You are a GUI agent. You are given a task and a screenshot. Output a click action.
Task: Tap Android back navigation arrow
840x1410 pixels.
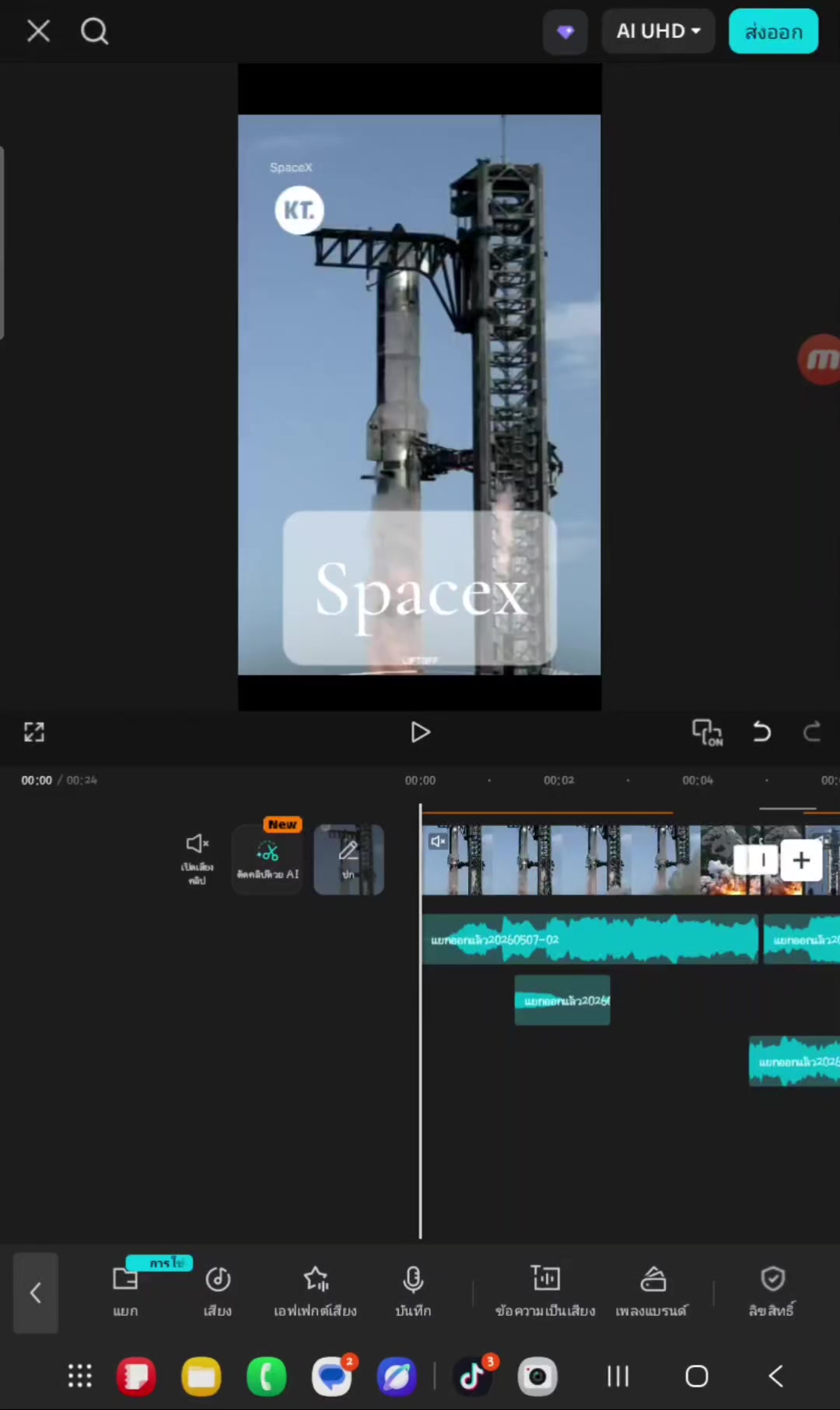point(775,1376)
